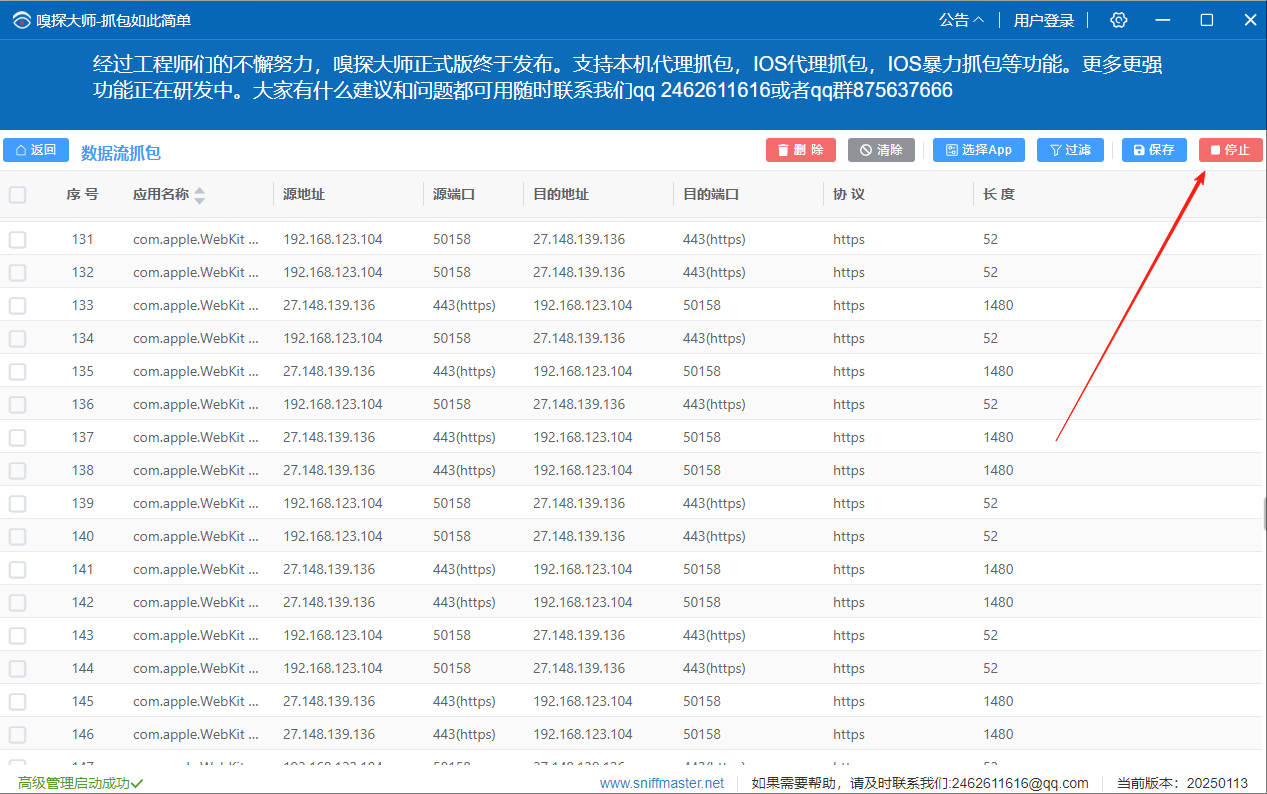1267x794 pixels.
Task: Check the checkbox for row 141
Action: 18,570
